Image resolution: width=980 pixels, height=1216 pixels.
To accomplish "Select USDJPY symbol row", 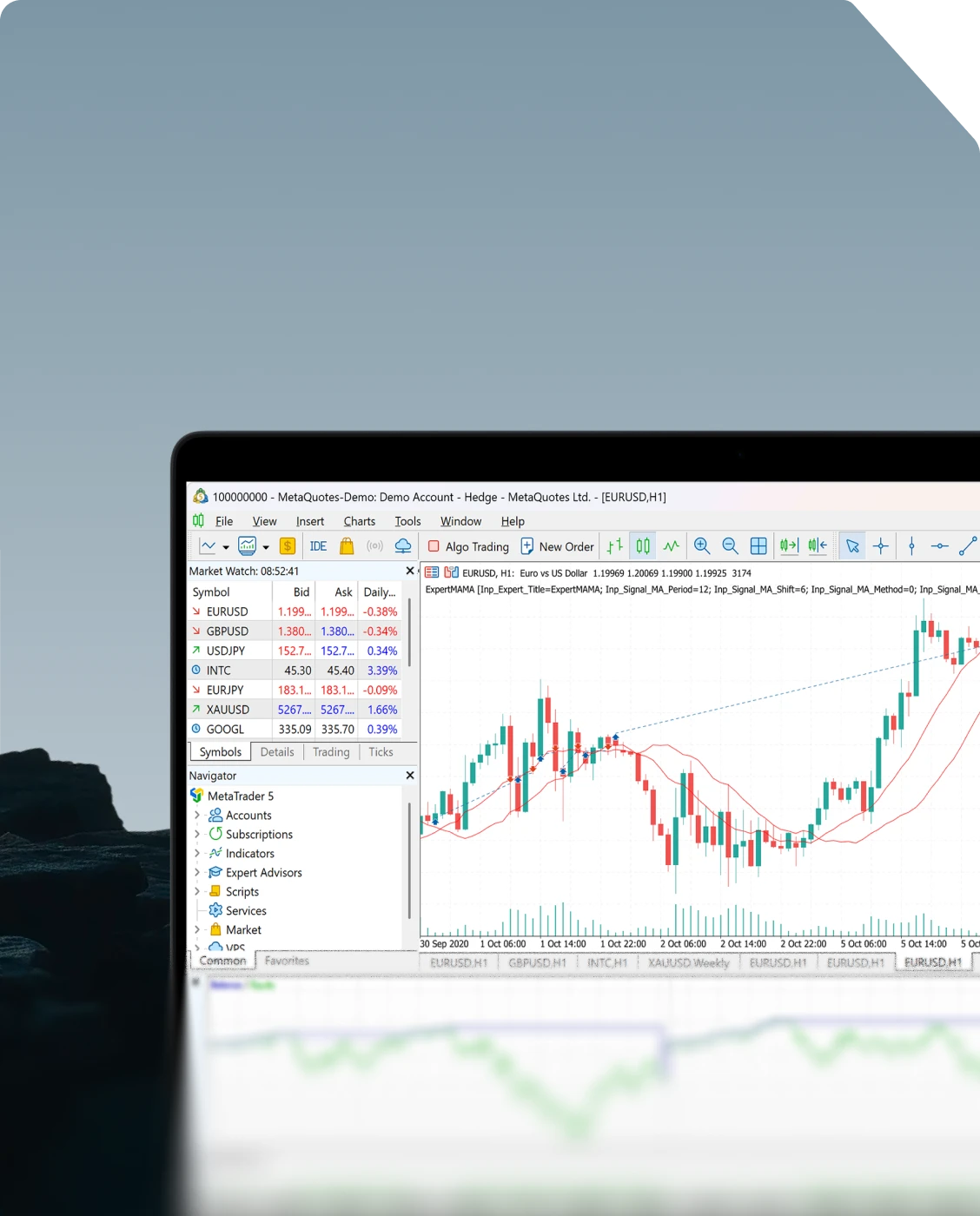I will (x=295, y=651).
